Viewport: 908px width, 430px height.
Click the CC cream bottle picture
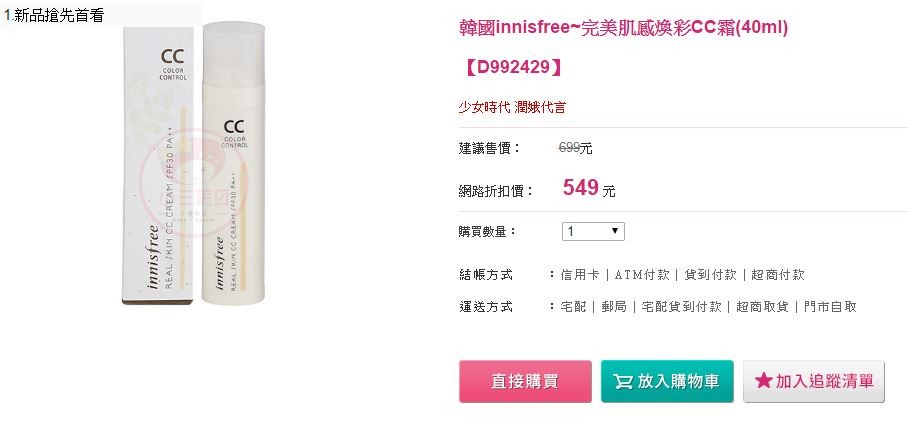pos(233,163)
